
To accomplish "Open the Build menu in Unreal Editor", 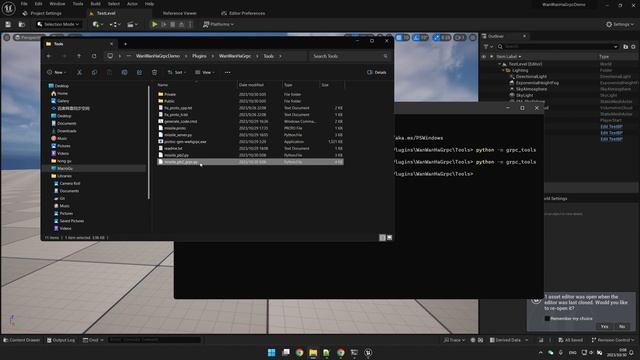I will point(96,4).
